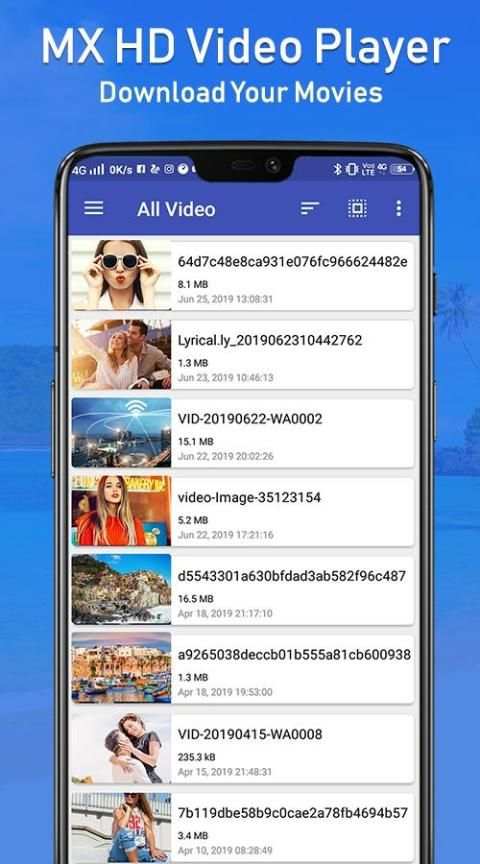Click the 16.5 MB file size

point(195,599)
